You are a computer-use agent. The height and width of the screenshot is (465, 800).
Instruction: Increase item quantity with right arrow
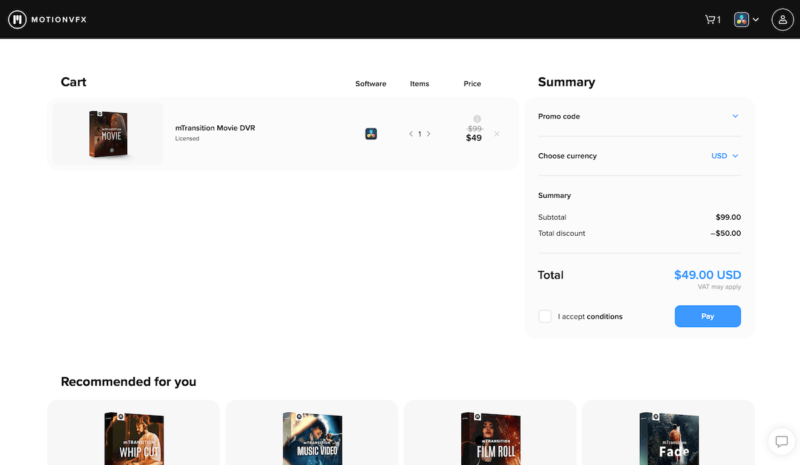pos(429,134)
